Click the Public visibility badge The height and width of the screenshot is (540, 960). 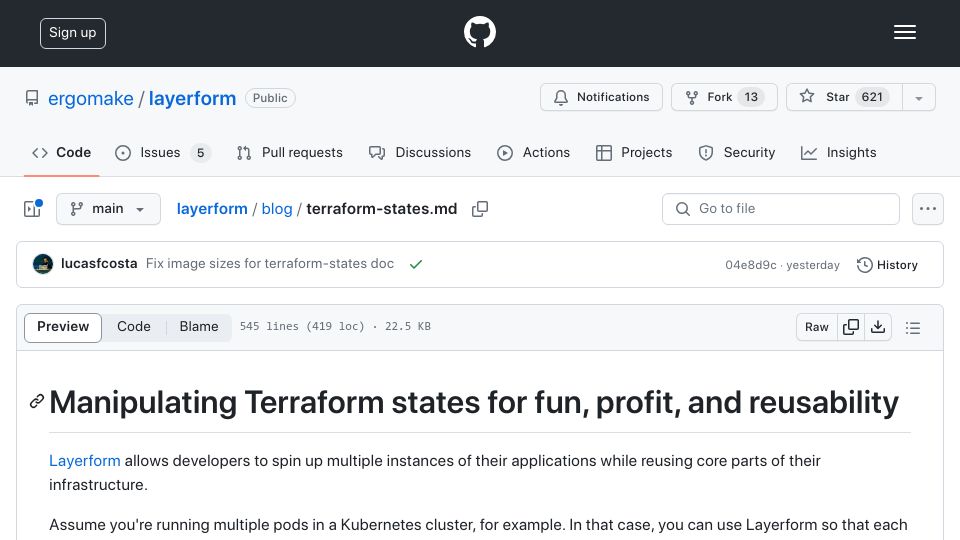coord(270,98)
